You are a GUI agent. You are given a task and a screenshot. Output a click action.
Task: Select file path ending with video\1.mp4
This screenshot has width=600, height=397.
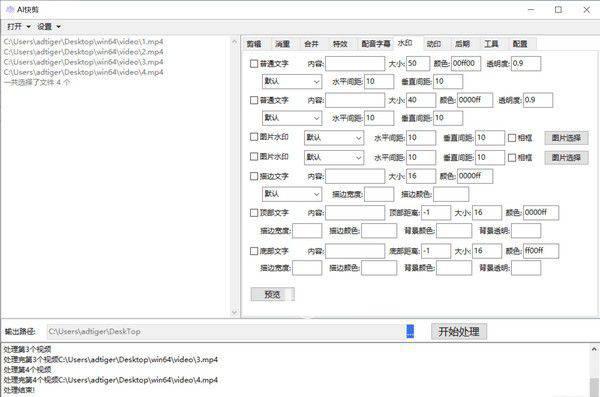point(83,41)
